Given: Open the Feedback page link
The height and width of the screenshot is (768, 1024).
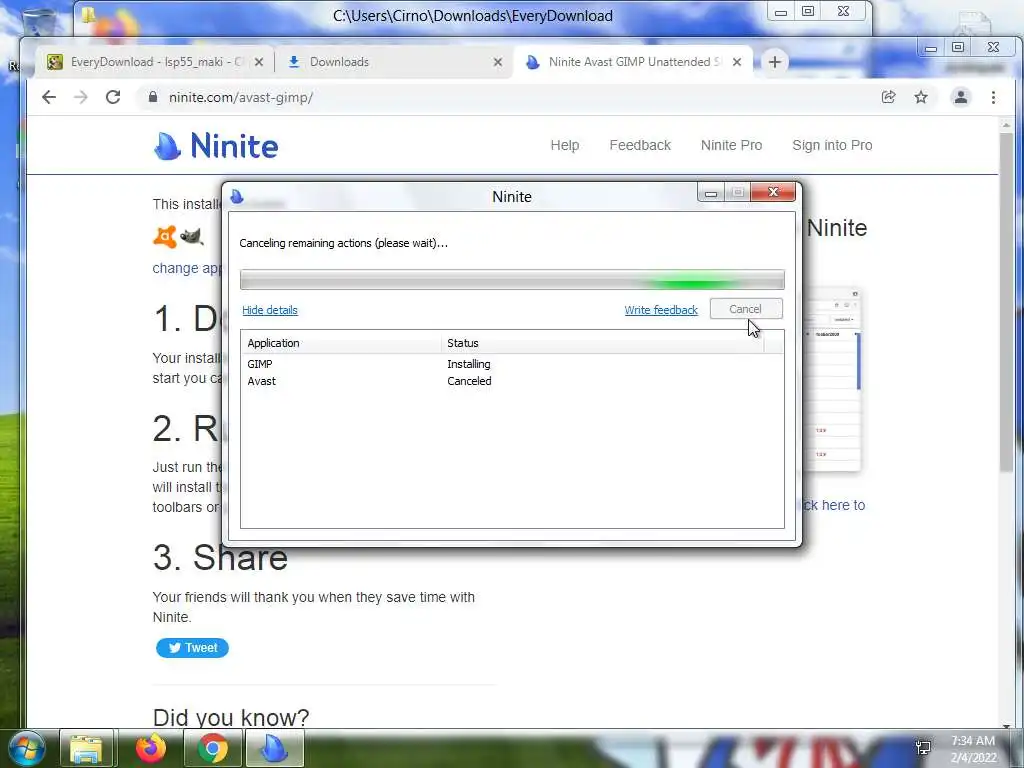Looking at the screenshot, I should (640, 145).
